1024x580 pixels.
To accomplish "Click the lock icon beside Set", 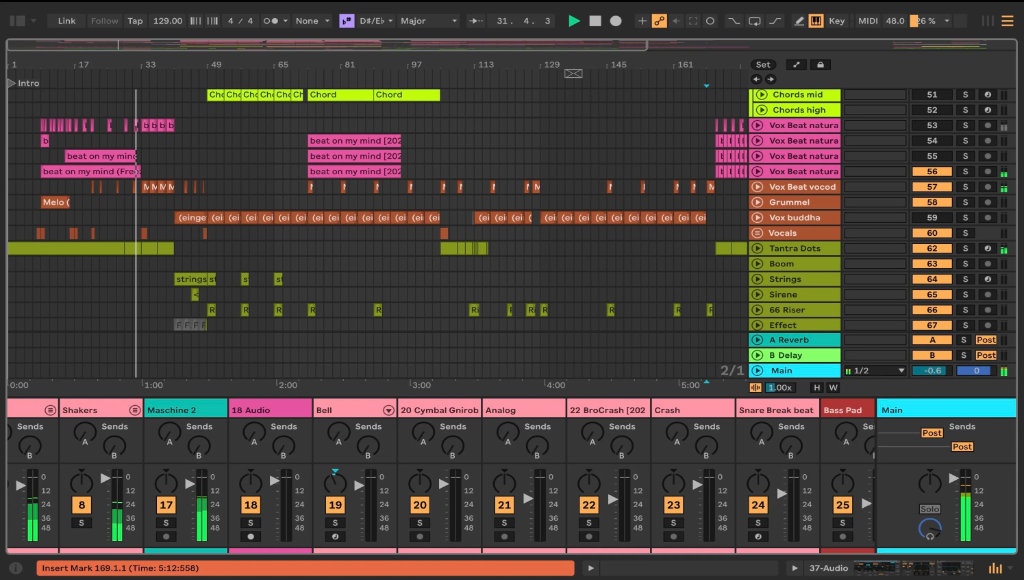I will (820, 65).
